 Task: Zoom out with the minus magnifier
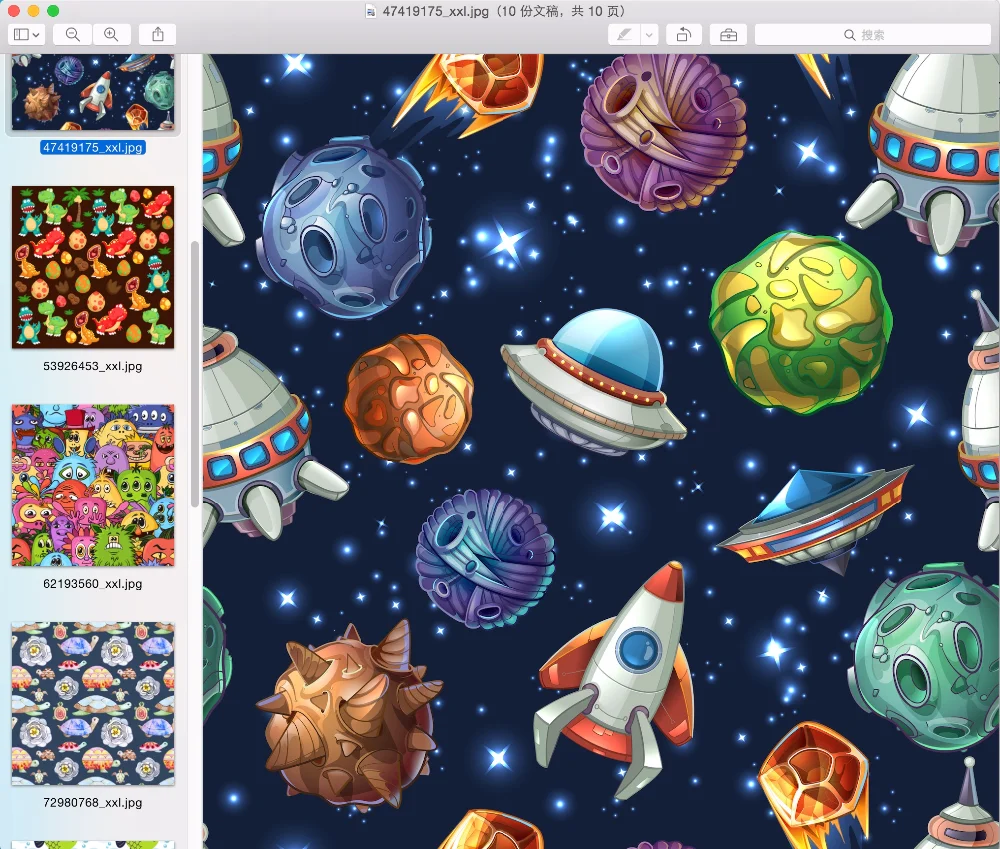click(73, 34)
